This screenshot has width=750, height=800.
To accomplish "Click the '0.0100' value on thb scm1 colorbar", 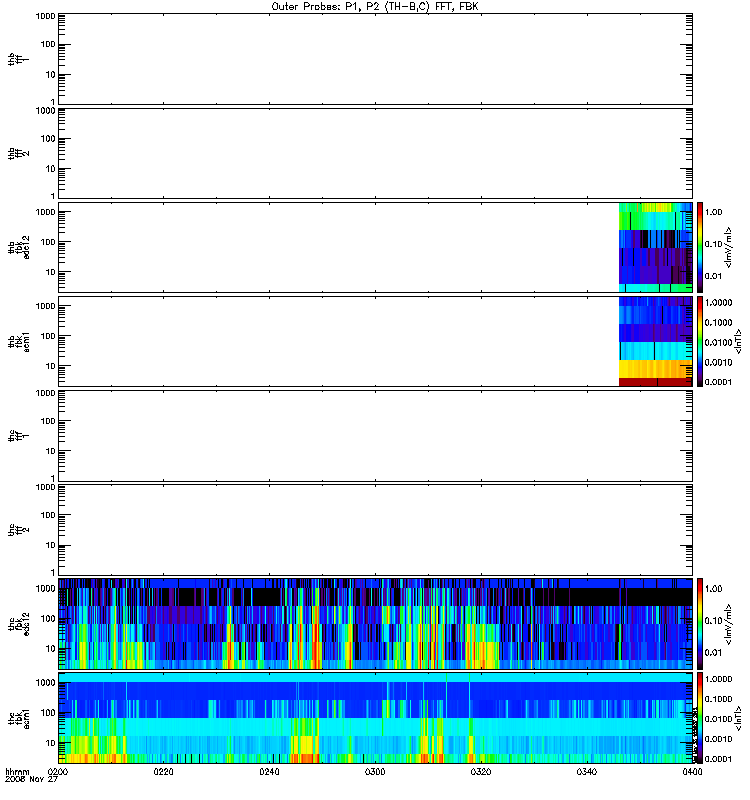I will click(x=718, y=342).
